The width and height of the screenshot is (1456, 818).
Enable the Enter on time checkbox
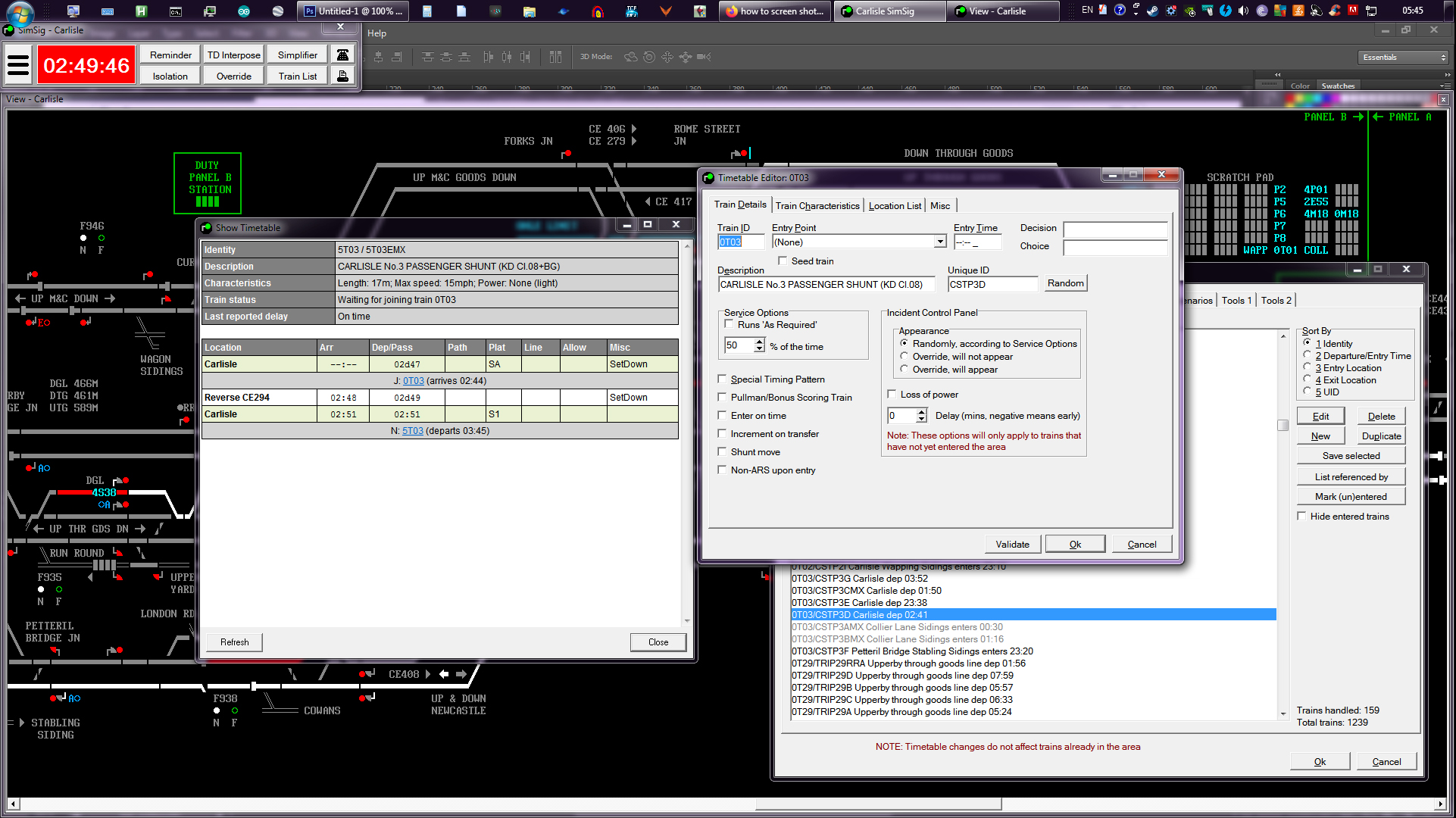(722, 415)
